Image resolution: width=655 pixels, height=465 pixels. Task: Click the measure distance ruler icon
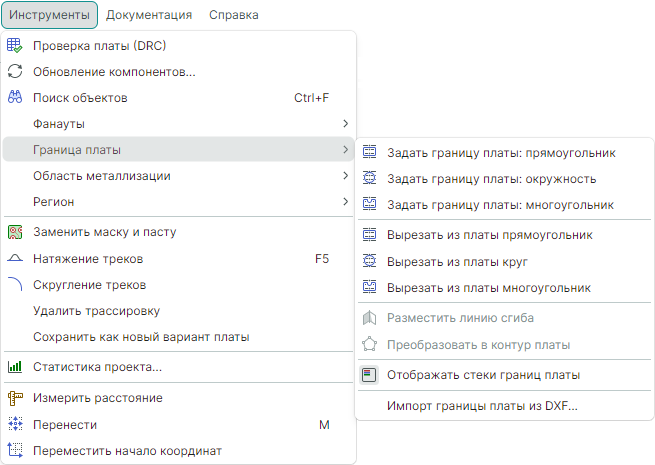(x=15, y=398)
